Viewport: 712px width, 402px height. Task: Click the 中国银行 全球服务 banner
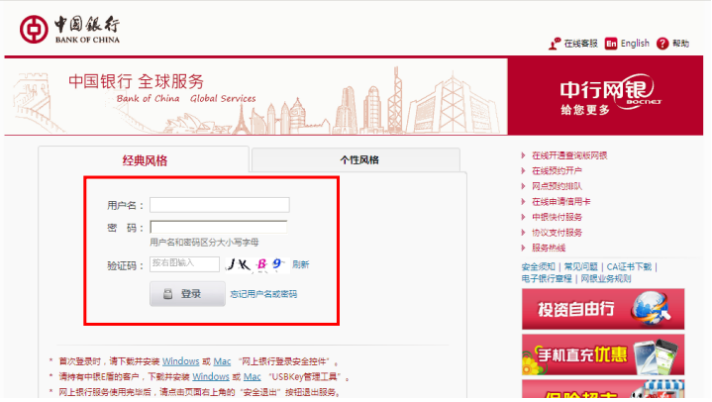pos(256,96)
